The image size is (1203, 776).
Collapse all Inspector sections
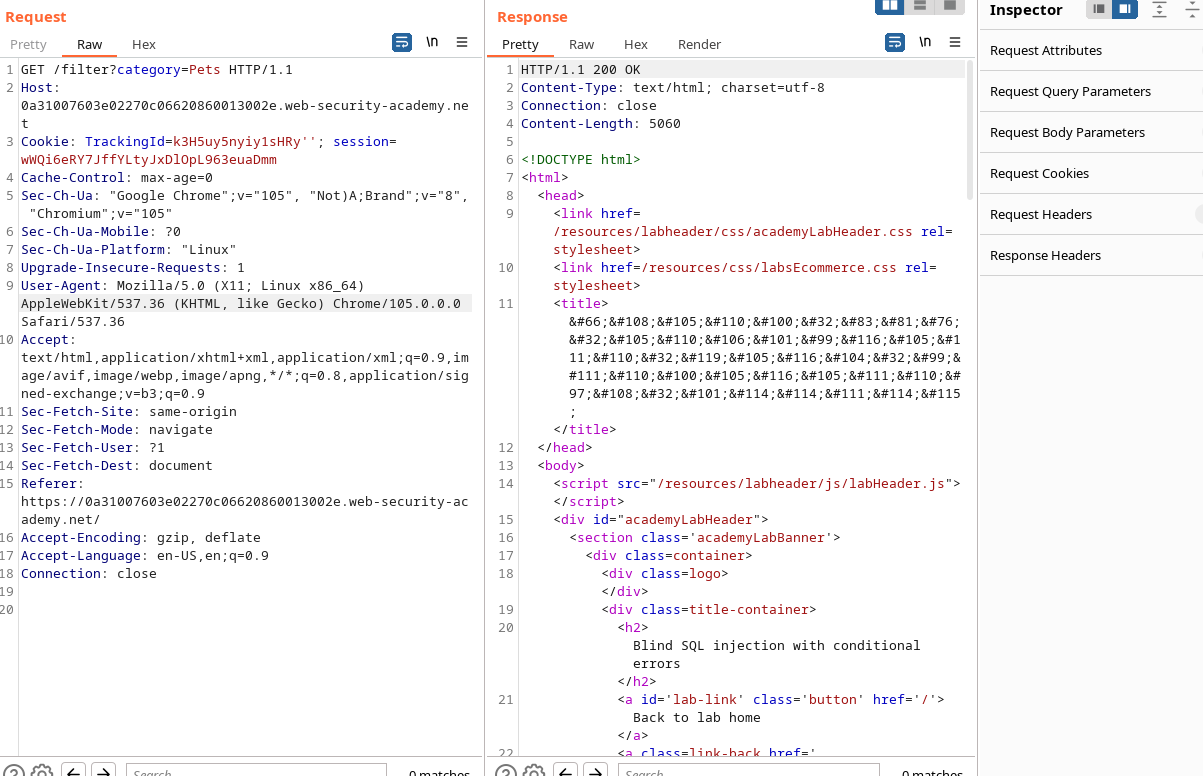tap(1190, 9)
